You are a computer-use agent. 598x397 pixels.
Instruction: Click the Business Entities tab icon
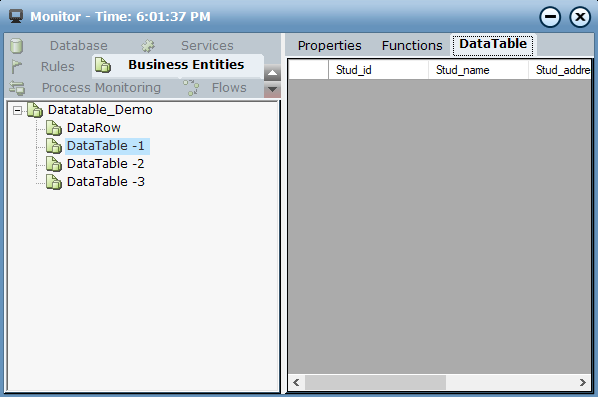(103, 65)
